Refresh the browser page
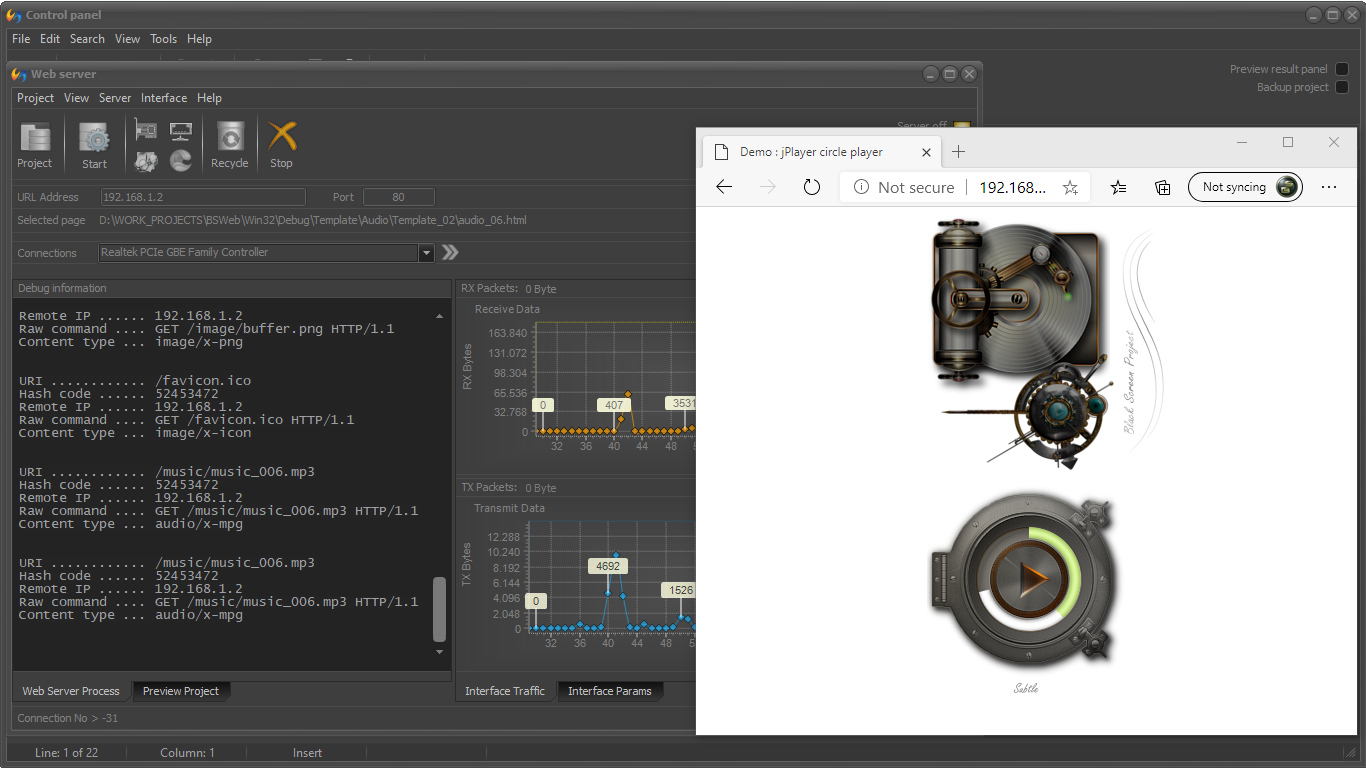This screenshot has height=768, width=1366. click(812, 187)
